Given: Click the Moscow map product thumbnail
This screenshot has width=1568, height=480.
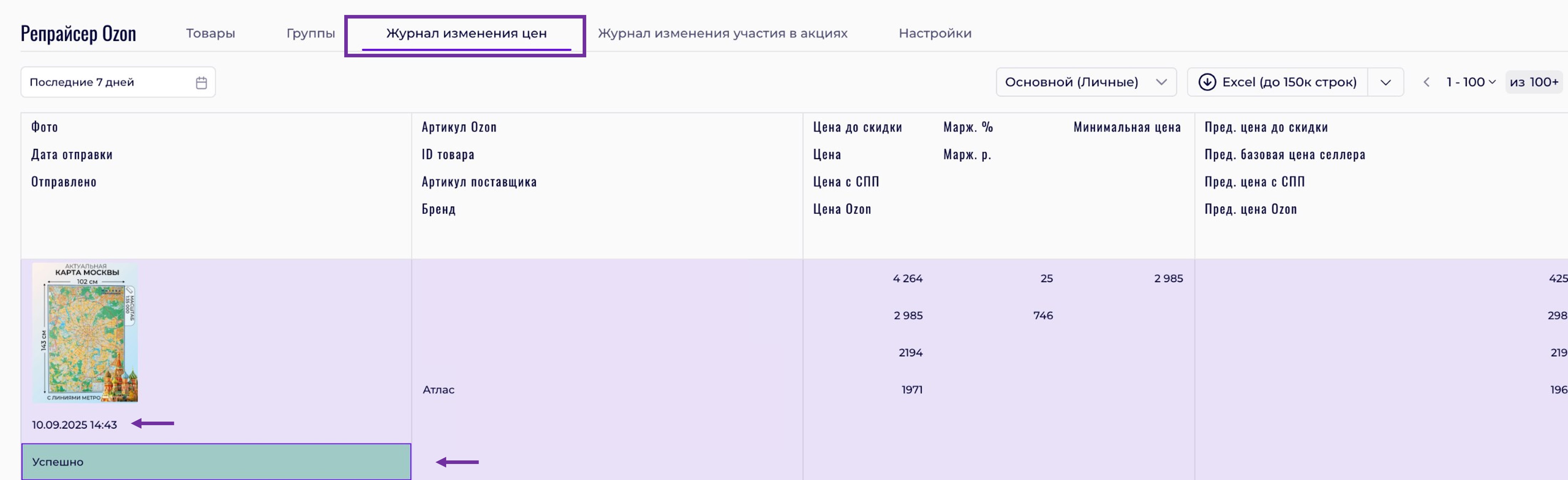Looking at the screenshot, I should click(85, 332).
